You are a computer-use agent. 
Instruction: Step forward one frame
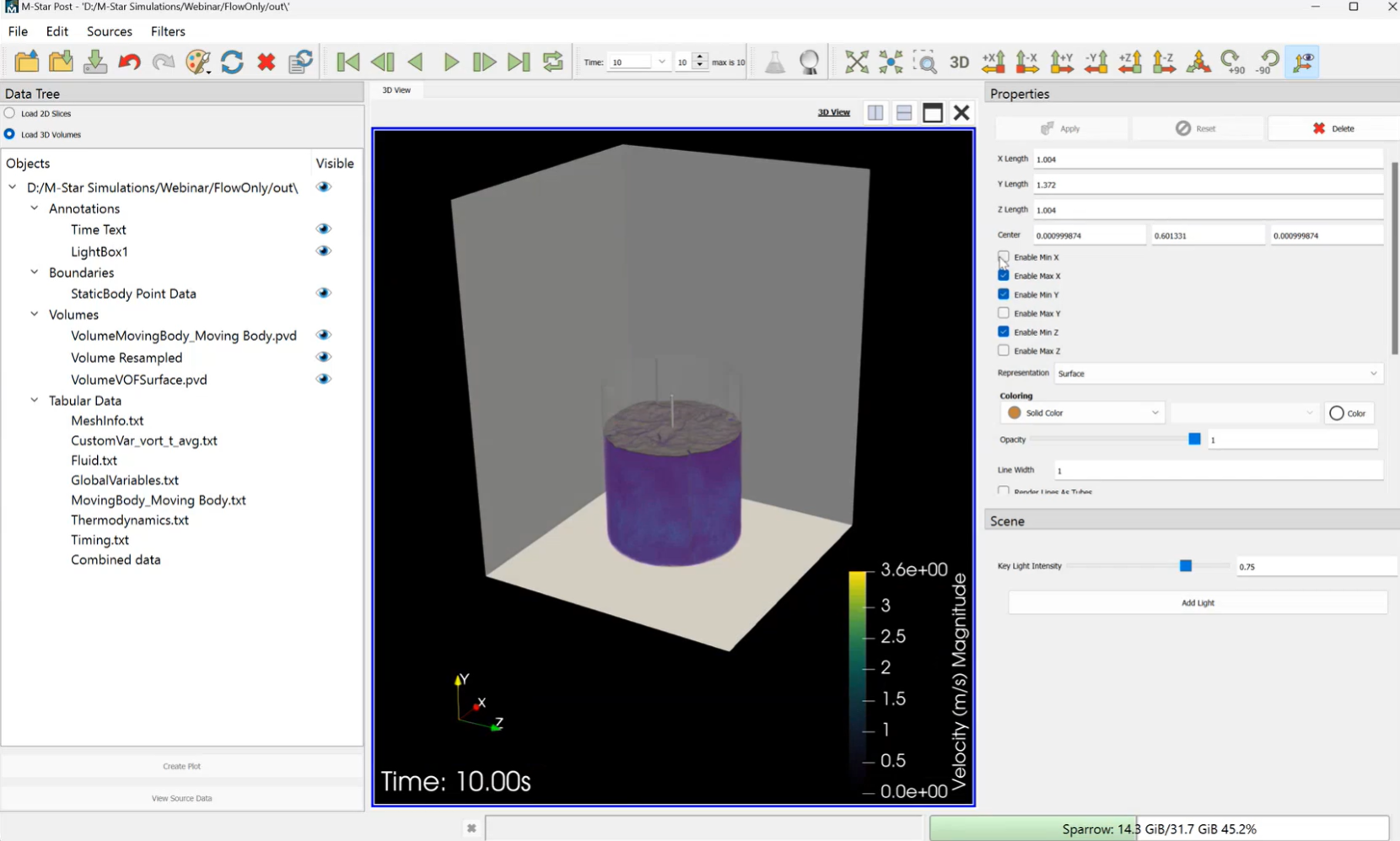[x=484, y=62]
